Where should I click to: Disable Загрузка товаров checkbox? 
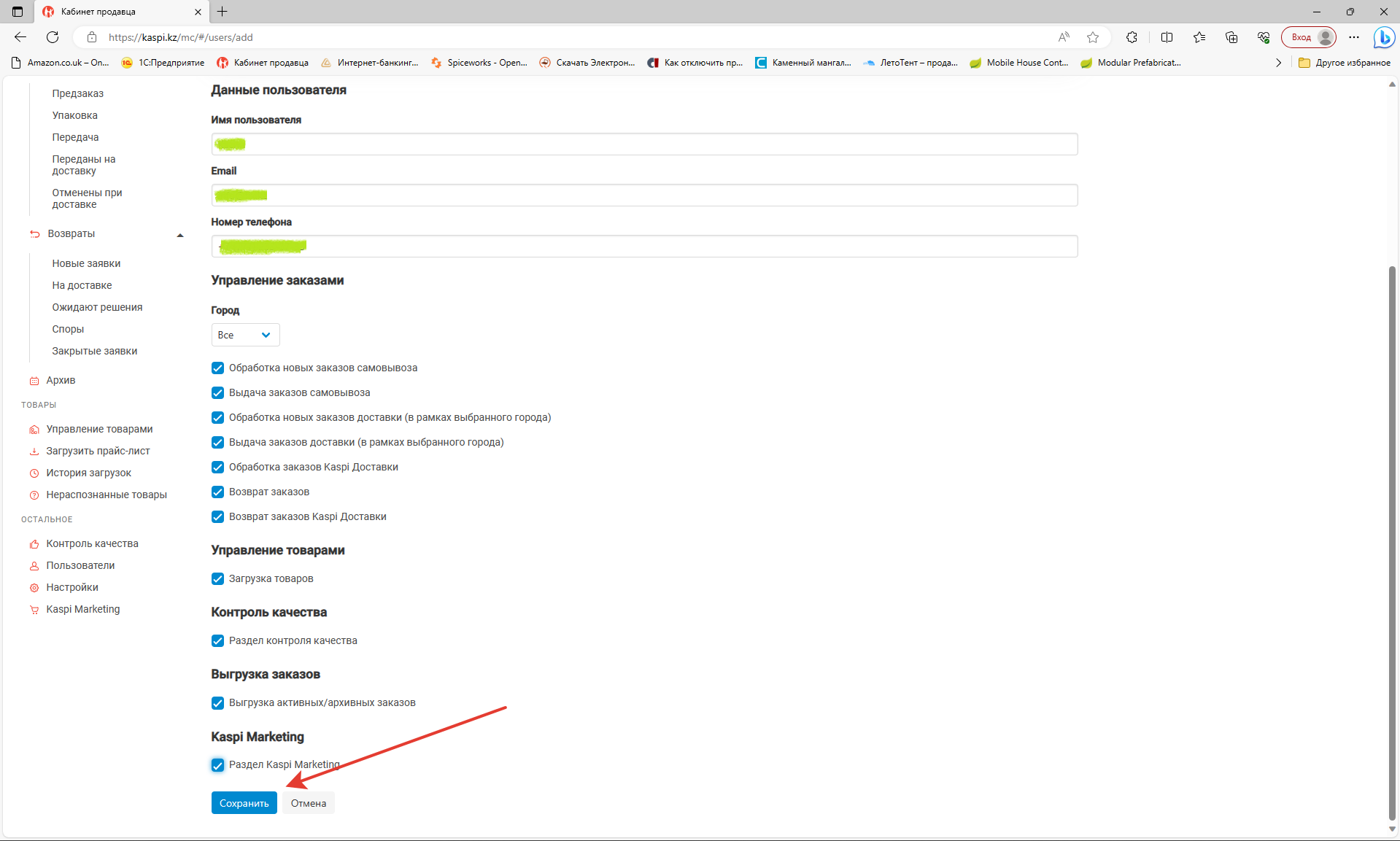pyautogui.click(x=217, y=579)
